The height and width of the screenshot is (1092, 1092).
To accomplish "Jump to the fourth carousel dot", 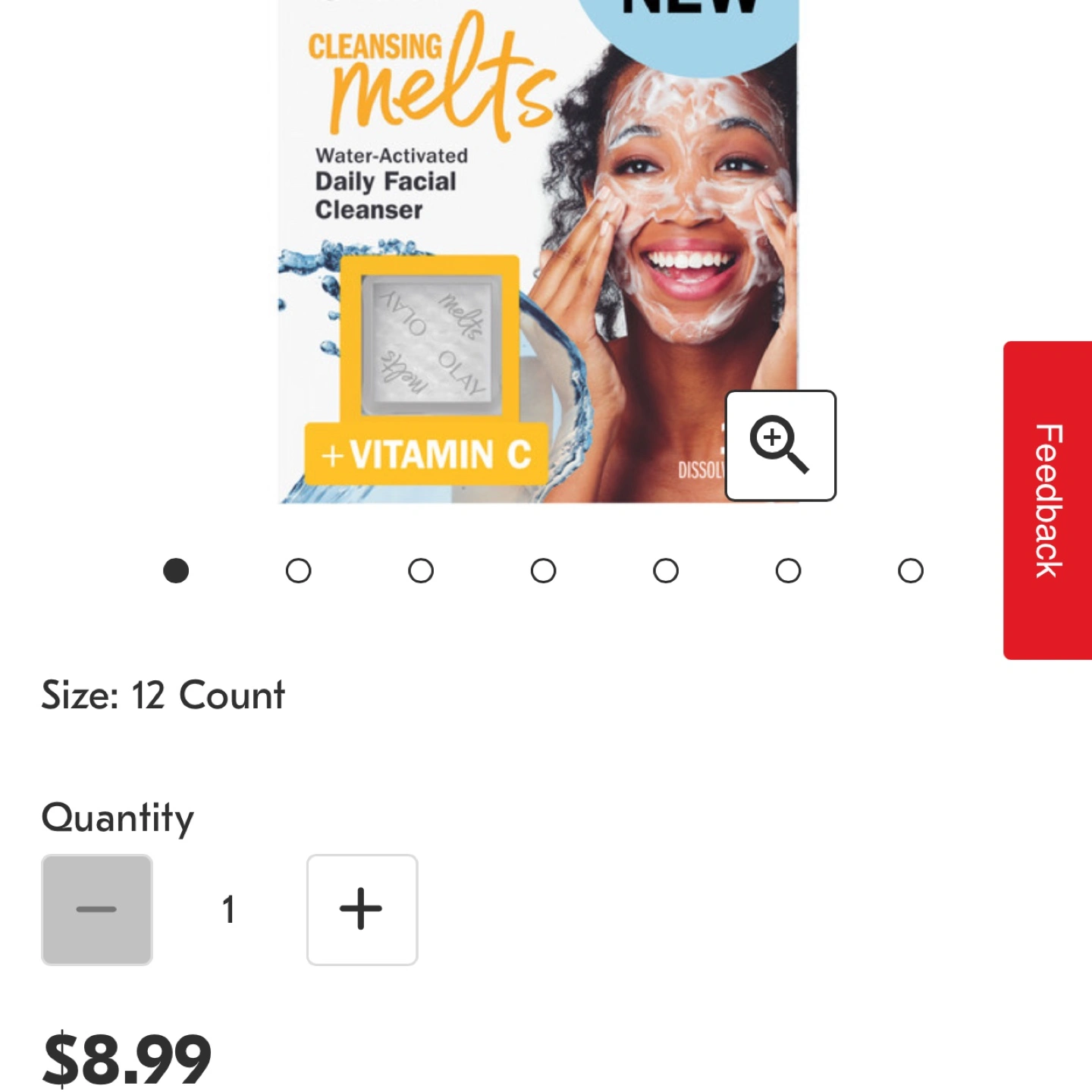I will coord(543,570).
